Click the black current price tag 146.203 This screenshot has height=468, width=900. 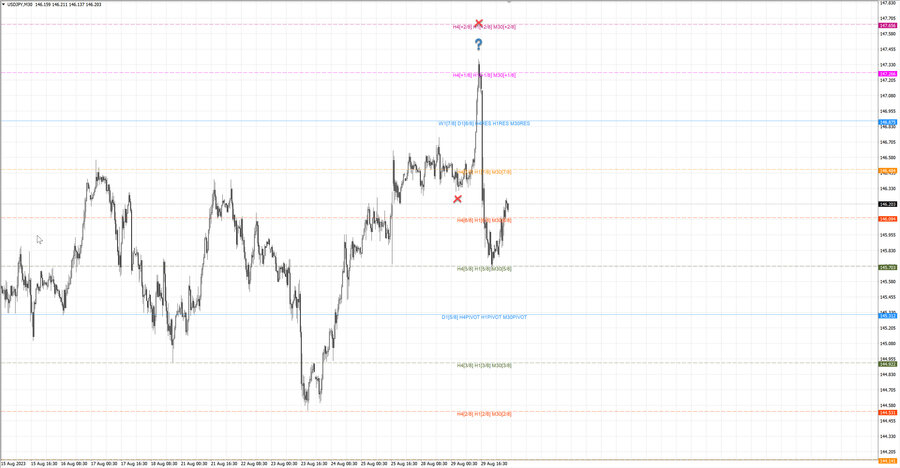point(887,204)
